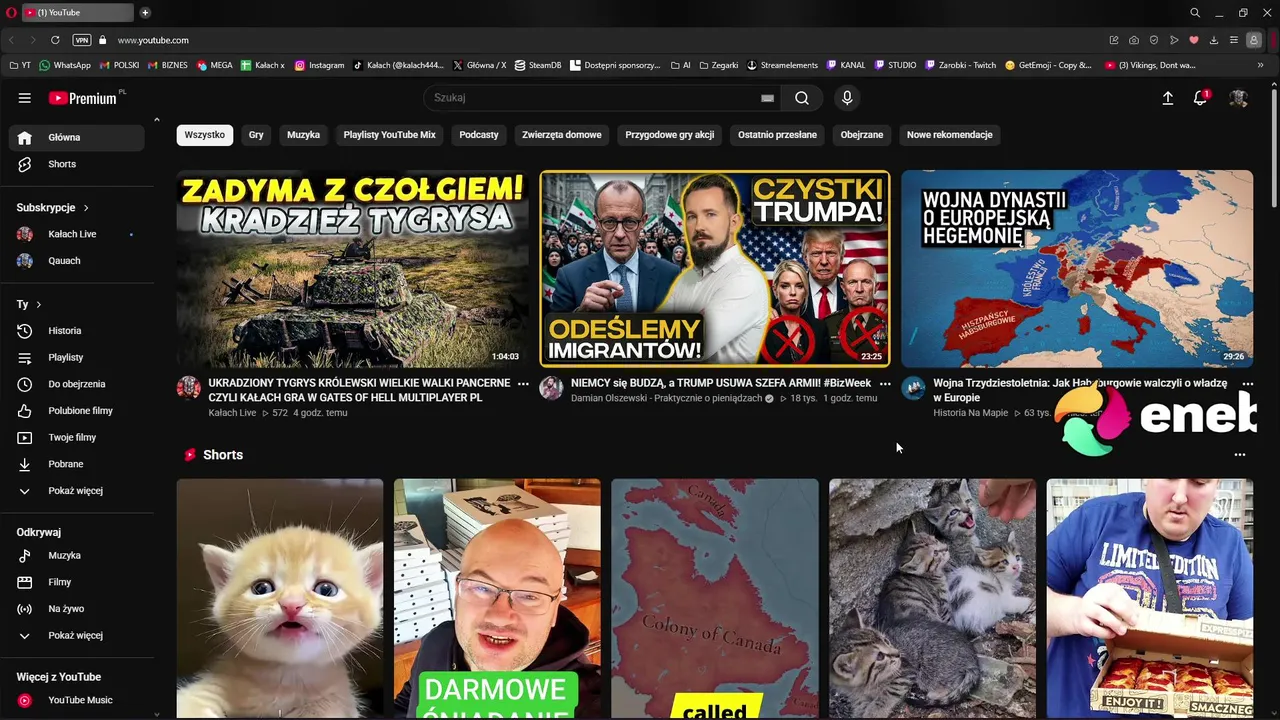Viewport: 1280px width, 720px height.
Task: Open the hamburger guide menu
Action: pos(24,98)
